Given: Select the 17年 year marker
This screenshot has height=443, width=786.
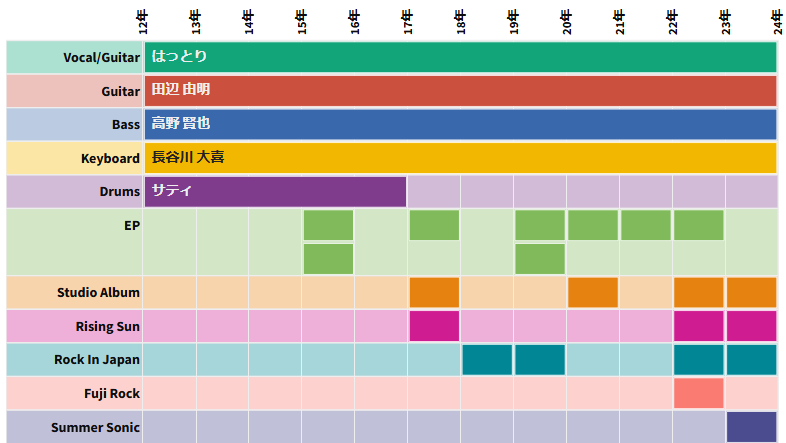Looking at the screenshot, I should coord(407,20).
